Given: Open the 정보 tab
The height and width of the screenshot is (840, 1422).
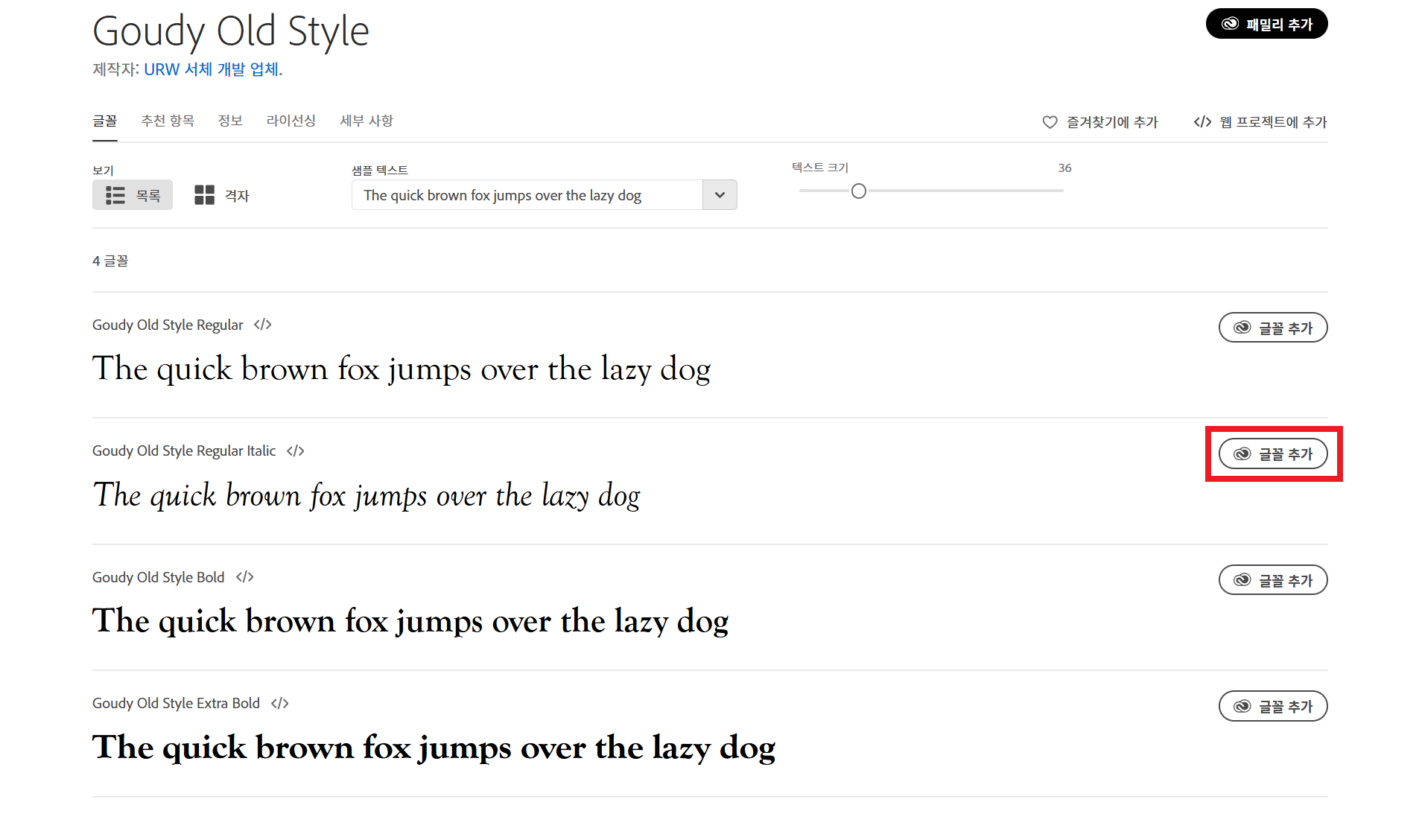Looking at the screenshot, I should [x=230, y=121].
